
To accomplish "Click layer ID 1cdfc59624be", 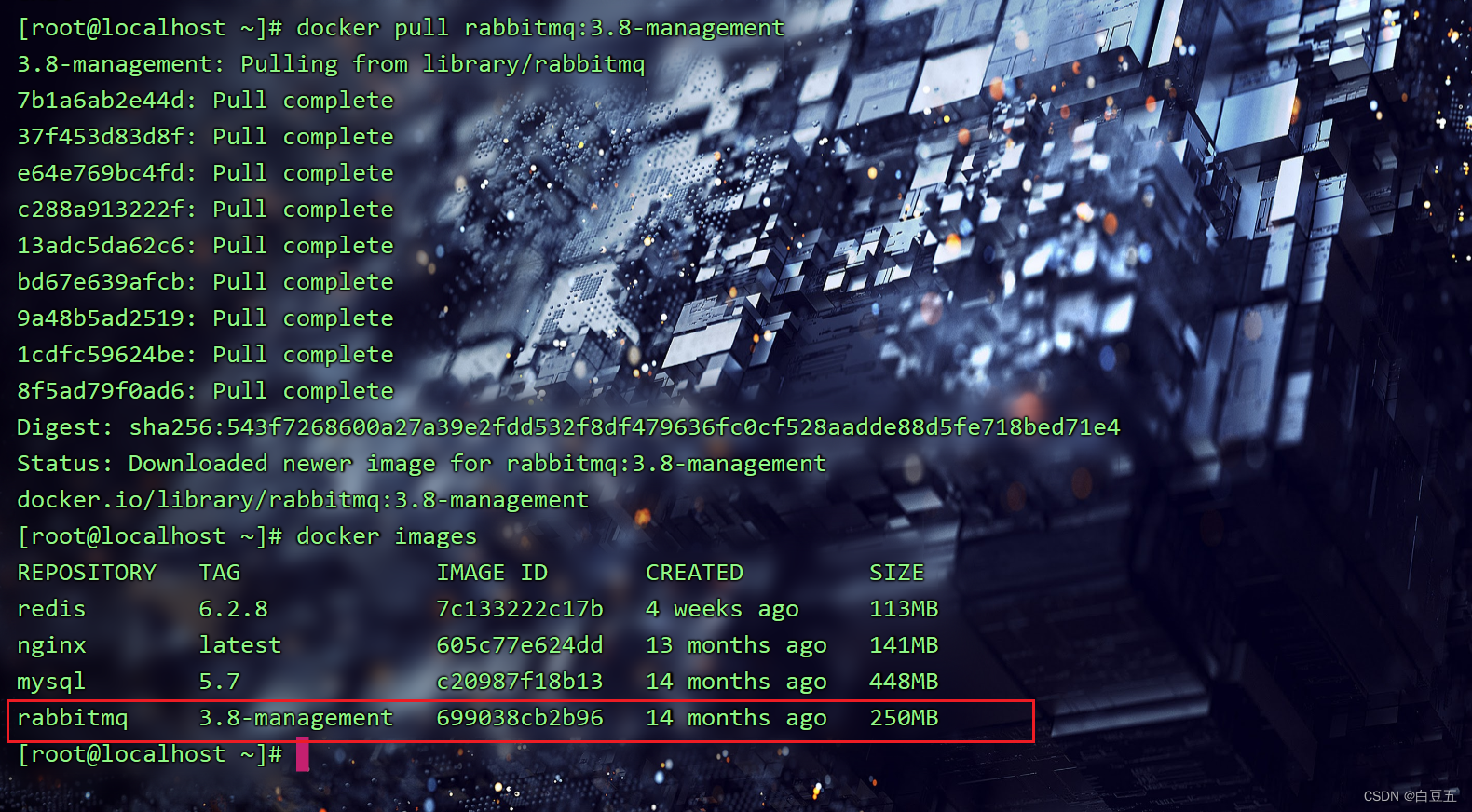I will click(101, 355).
